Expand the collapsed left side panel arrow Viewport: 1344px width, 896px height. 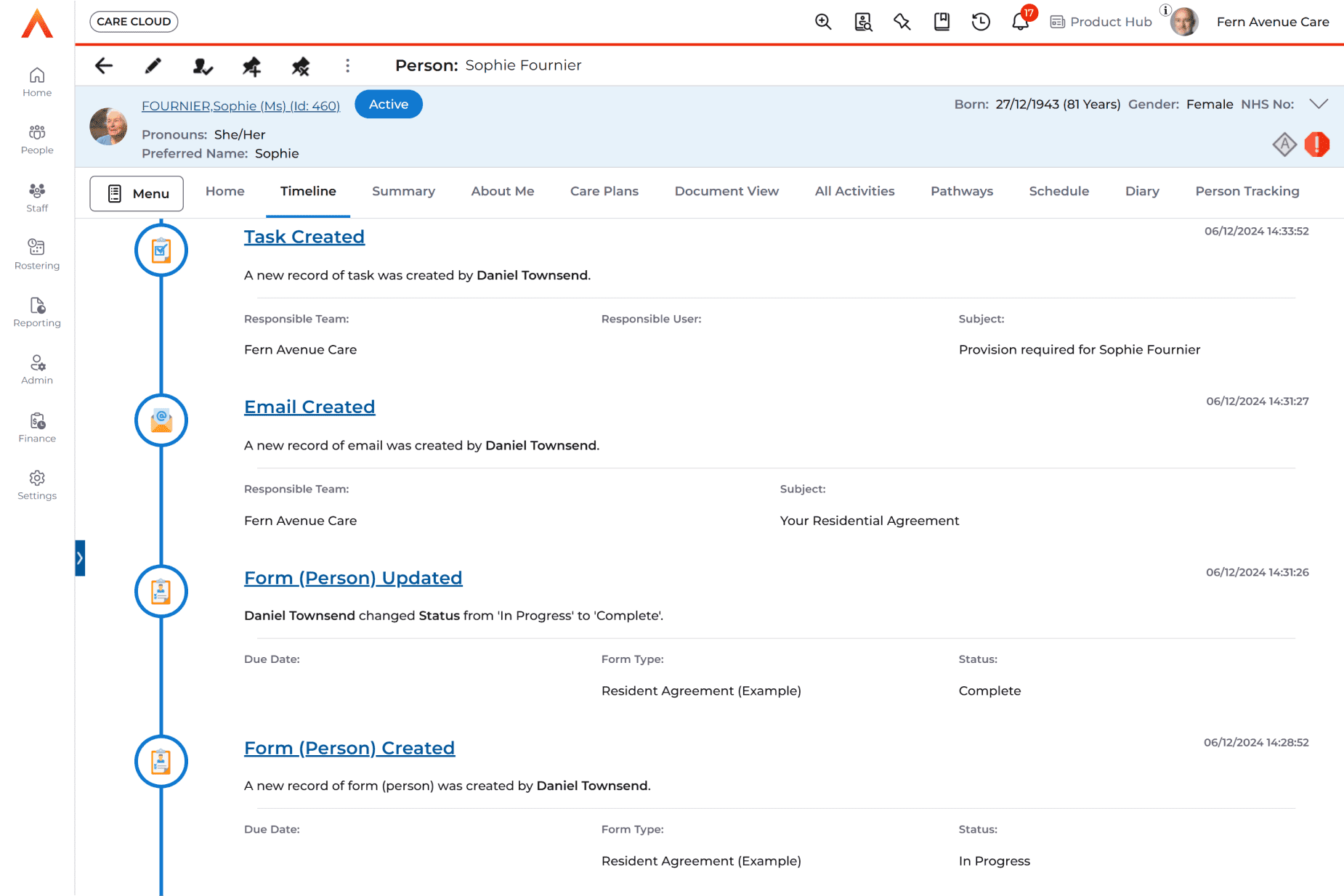(80, 558)
